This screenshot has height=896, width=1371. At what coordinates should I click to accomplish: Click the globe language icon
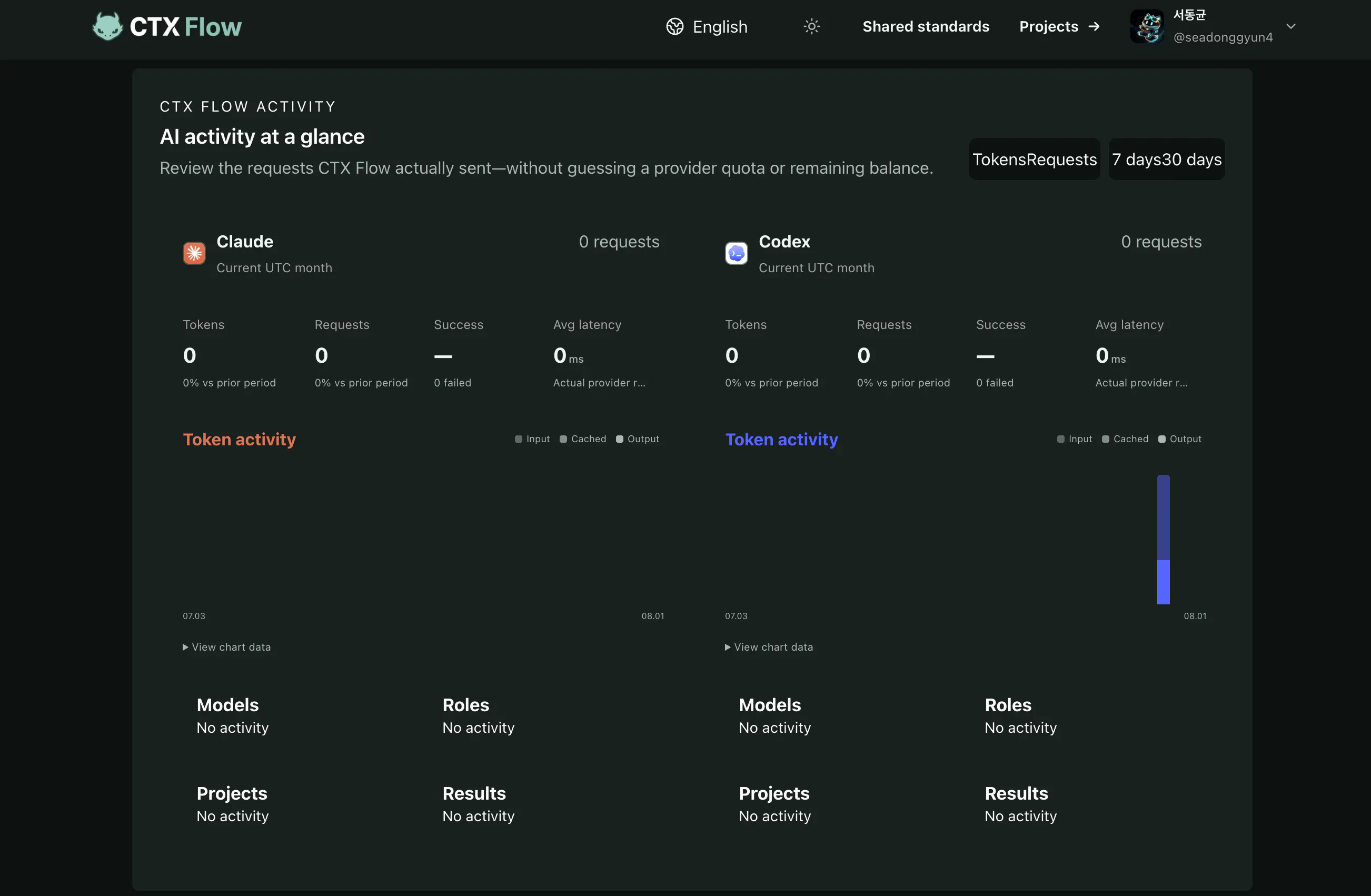pyautogui.click(x=674, y=26)
